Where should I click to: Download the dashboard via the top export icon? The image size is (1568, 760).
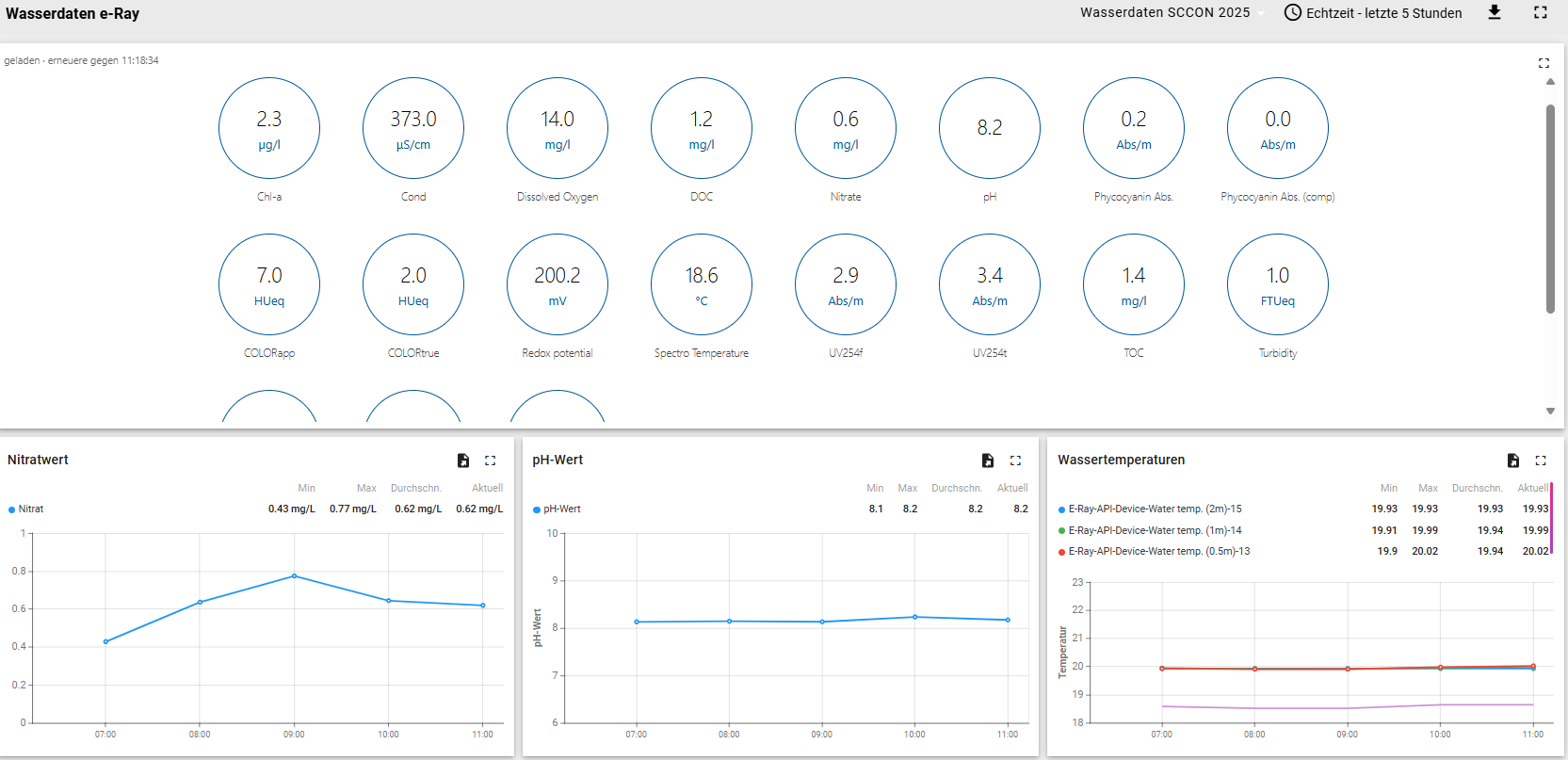[x=1495, y=12]
